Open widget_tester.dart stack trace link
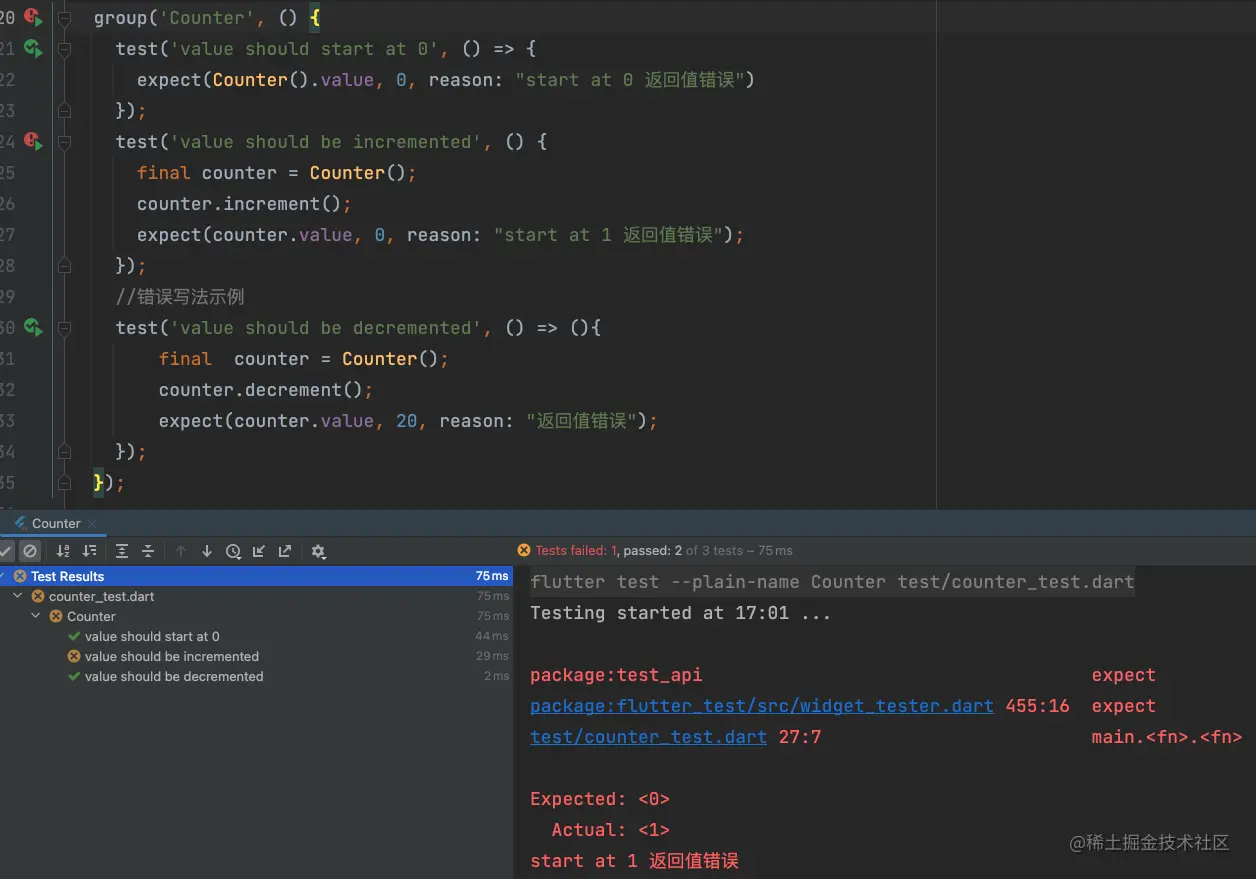1256x879 pixels. 762,706
